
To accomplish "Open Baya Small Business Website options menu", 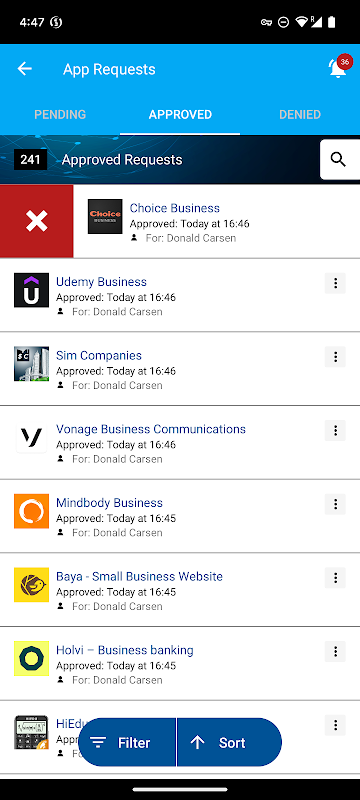I will point(335,578).
